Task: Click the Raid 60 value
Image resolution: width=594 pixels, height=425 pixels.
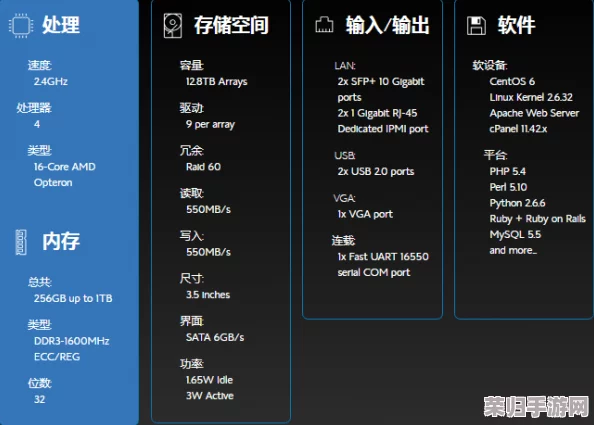Action: [203, 167]
